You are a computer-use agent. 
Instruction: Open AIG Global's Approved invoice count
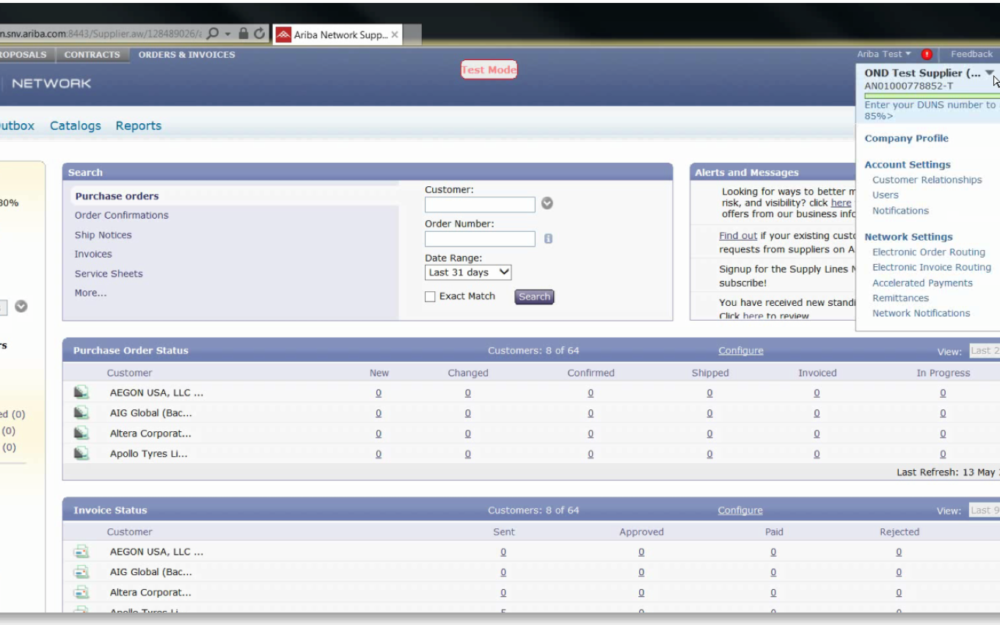click(x=641, y=573)
